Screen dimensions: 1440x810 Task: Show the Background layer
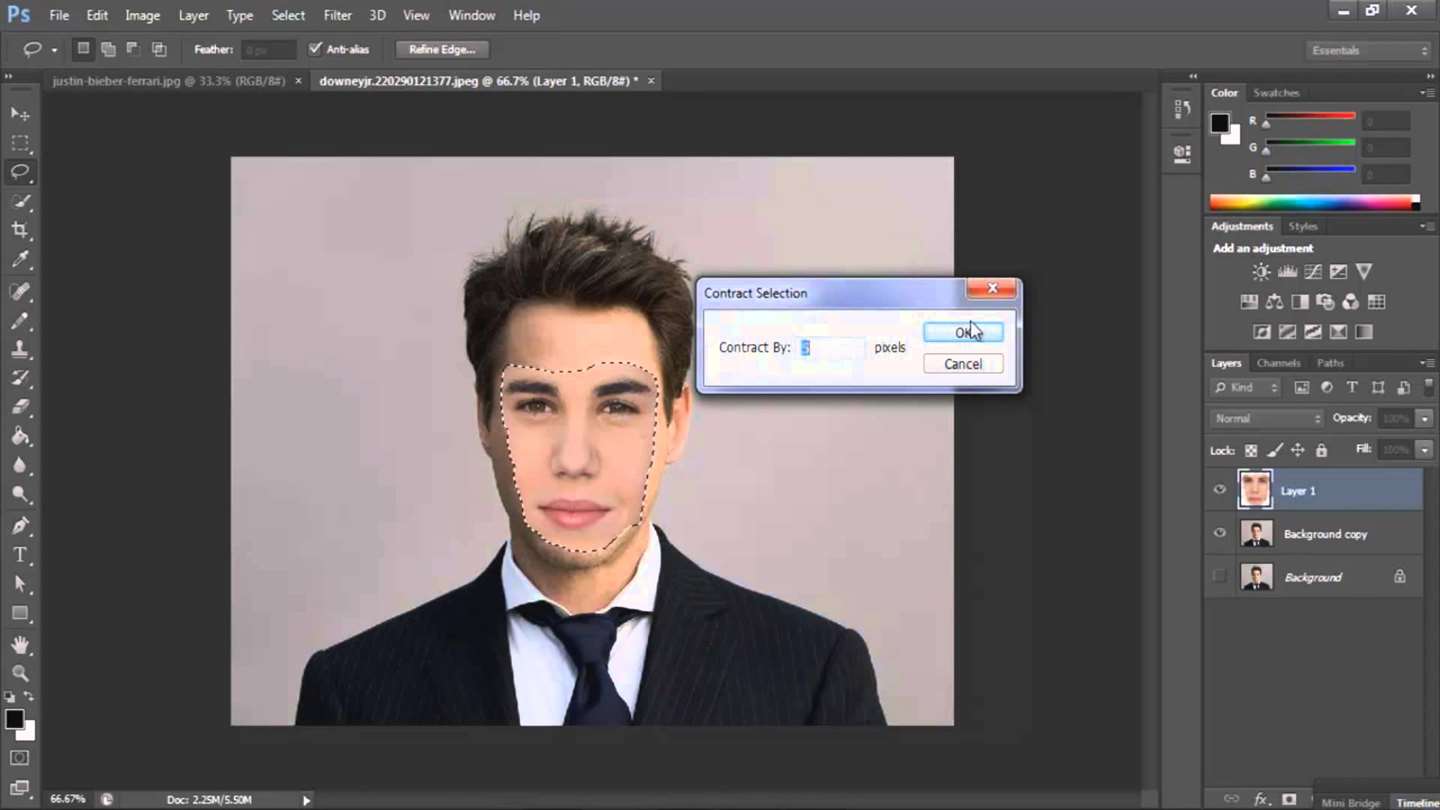point(1219,577)
